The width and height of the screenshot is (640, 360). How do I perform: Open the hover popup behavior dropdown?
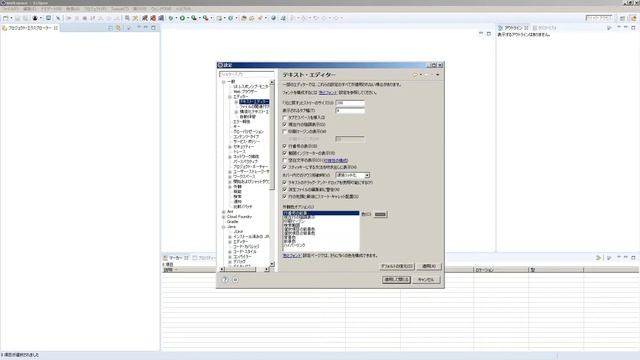(353, 175)
